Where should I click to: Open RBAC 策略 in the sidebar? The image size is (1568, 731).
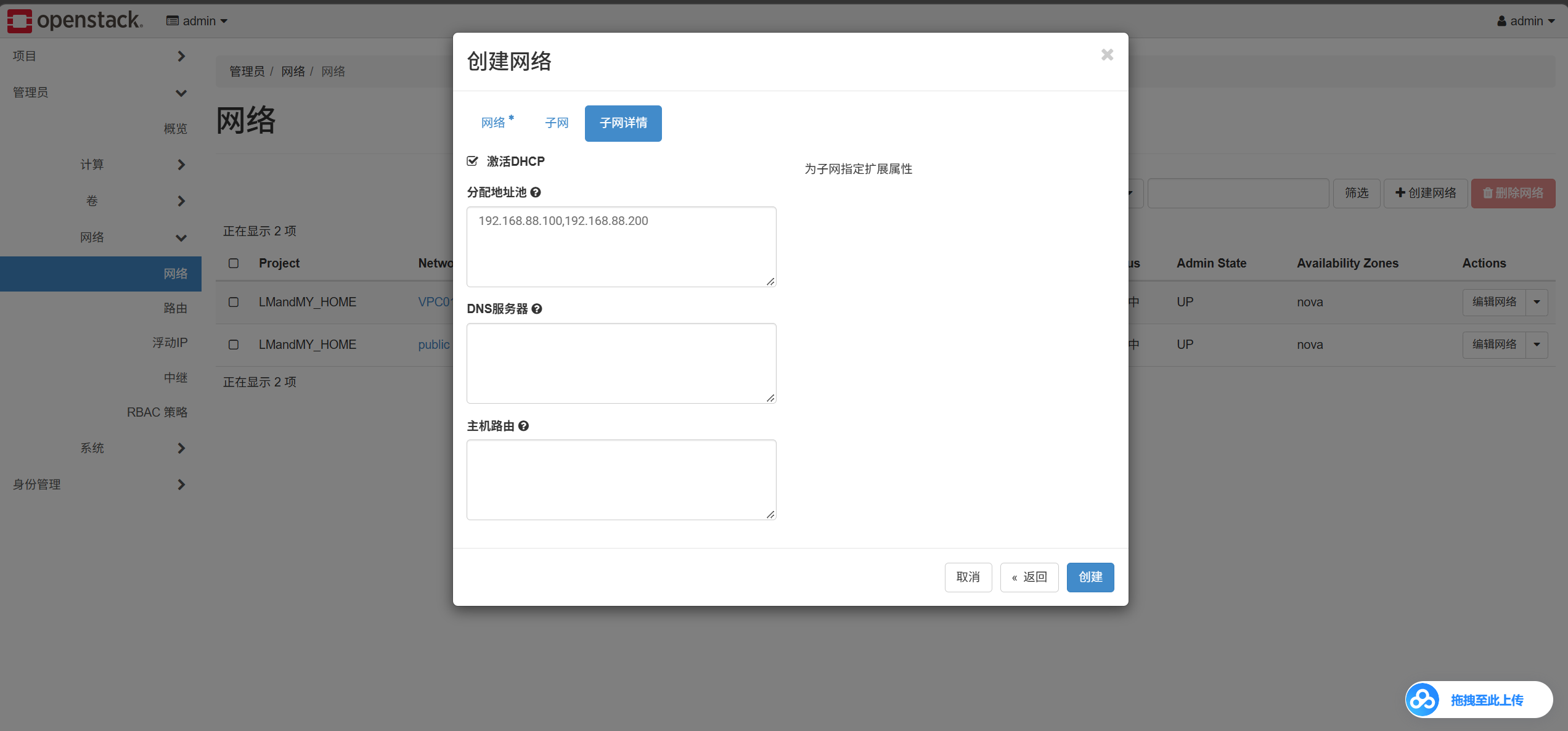(x=157, y=412)
